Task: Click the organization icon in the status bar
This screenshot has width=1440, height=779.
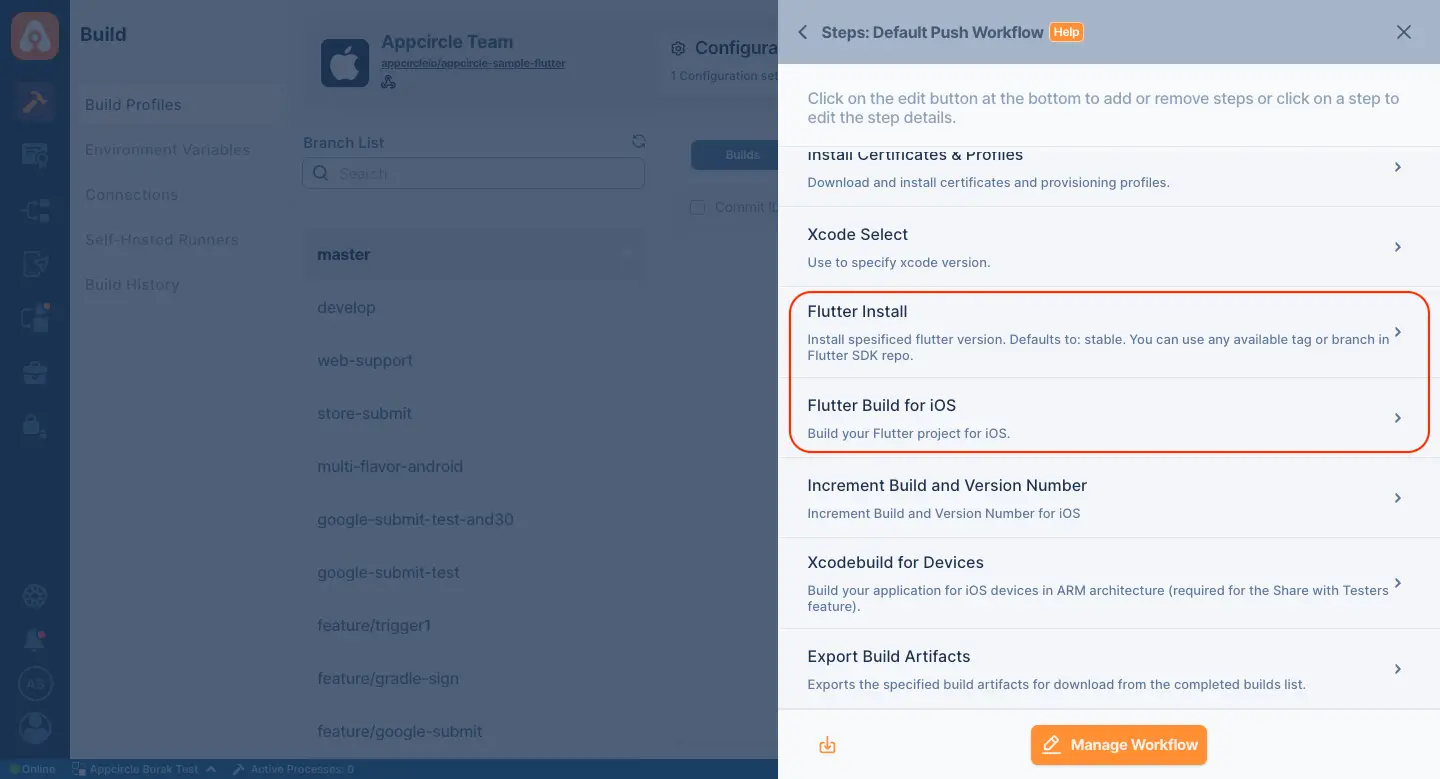Action: (x=77, y=769)
